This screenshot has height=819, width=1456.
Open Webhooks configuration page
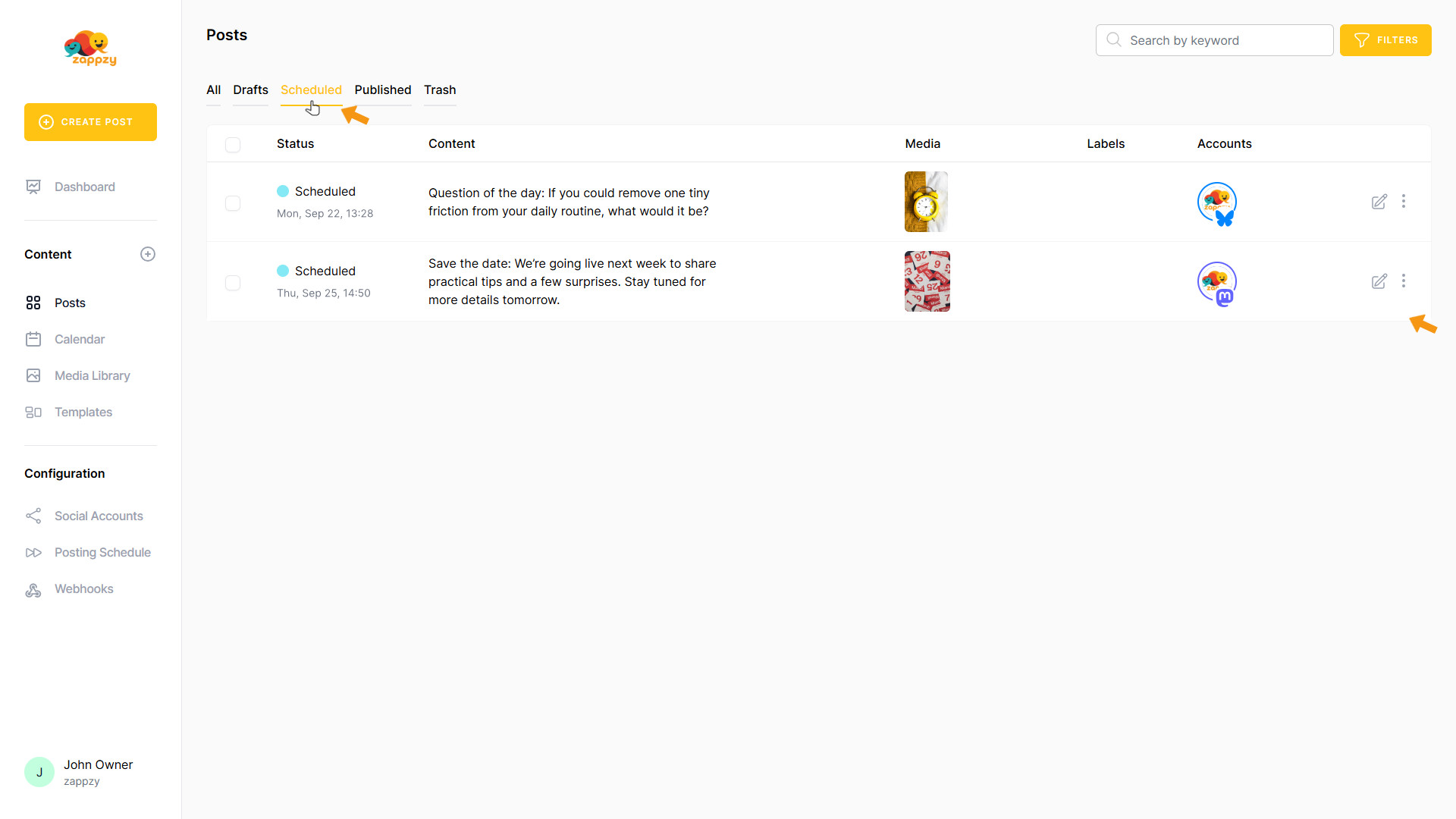pos(83,588)
